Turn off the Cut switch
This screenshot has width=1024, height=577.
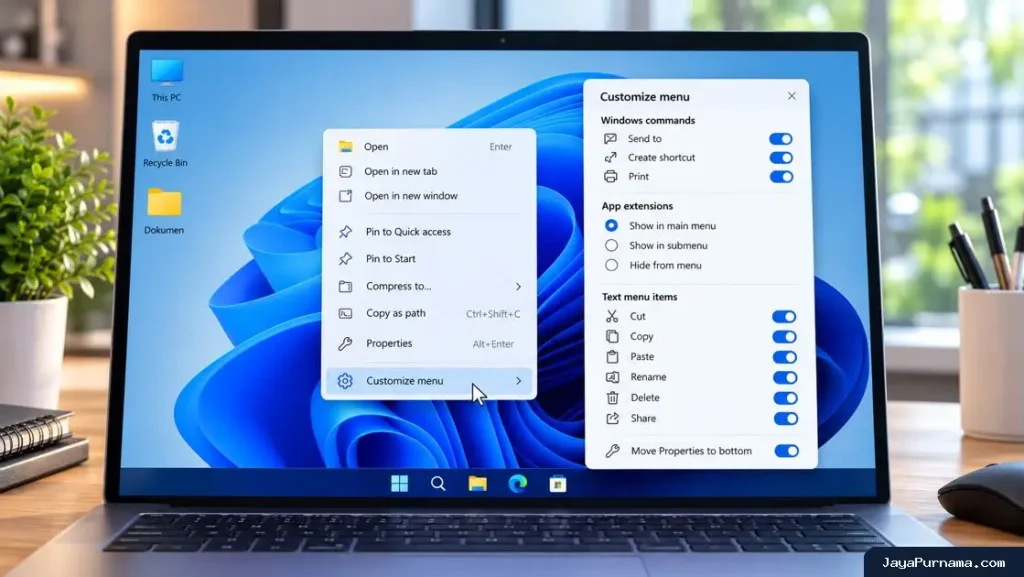pos(784,317)
